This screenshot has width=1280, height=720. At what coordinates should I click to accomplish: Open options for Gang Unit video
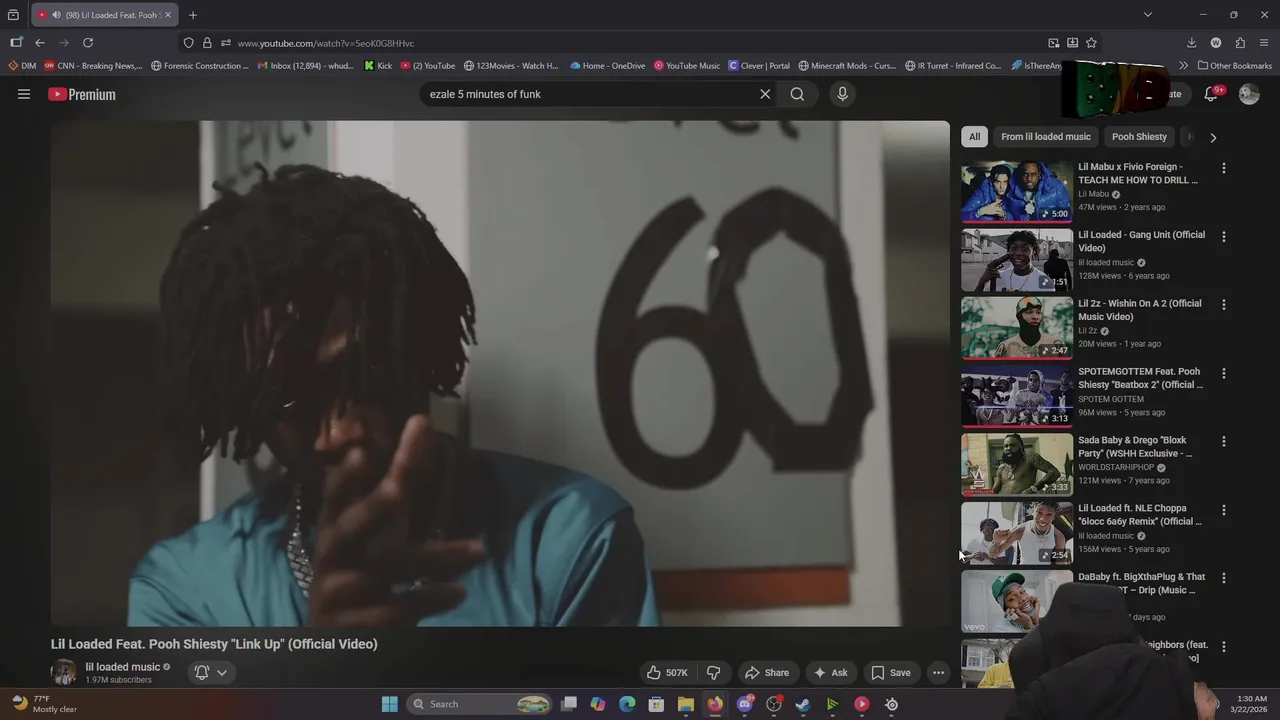click(1223, 237)
